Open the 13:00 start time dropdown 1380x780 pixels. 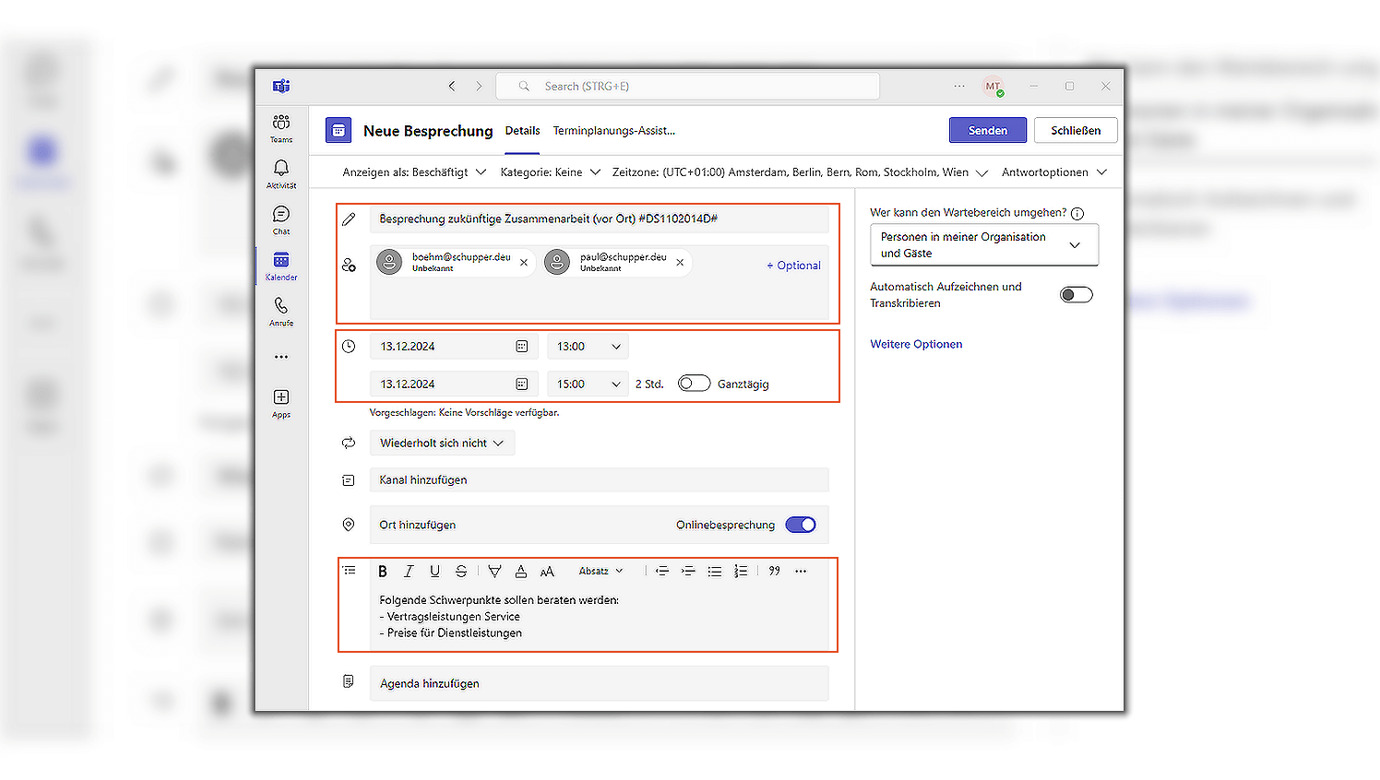click(x=589, y=346)
